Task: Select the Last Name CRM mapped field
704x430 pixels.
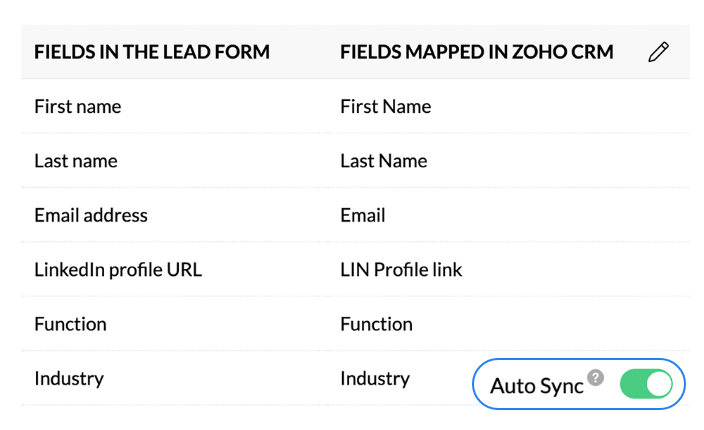Action: click(384, 161)
